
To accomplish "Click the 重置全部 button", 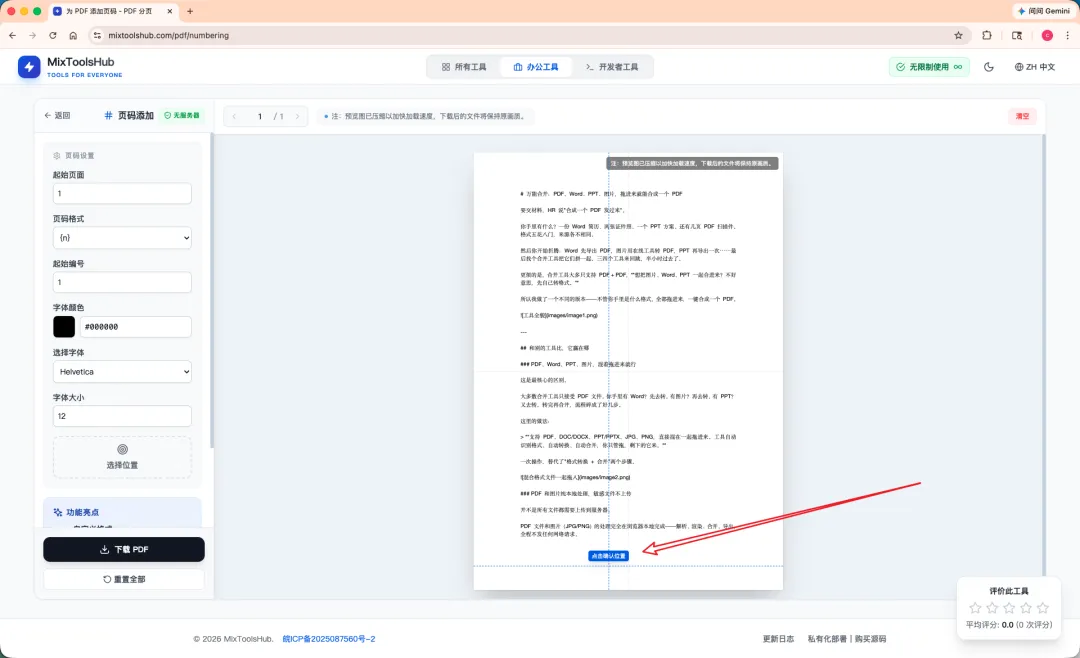I will [x=124, y=579].
